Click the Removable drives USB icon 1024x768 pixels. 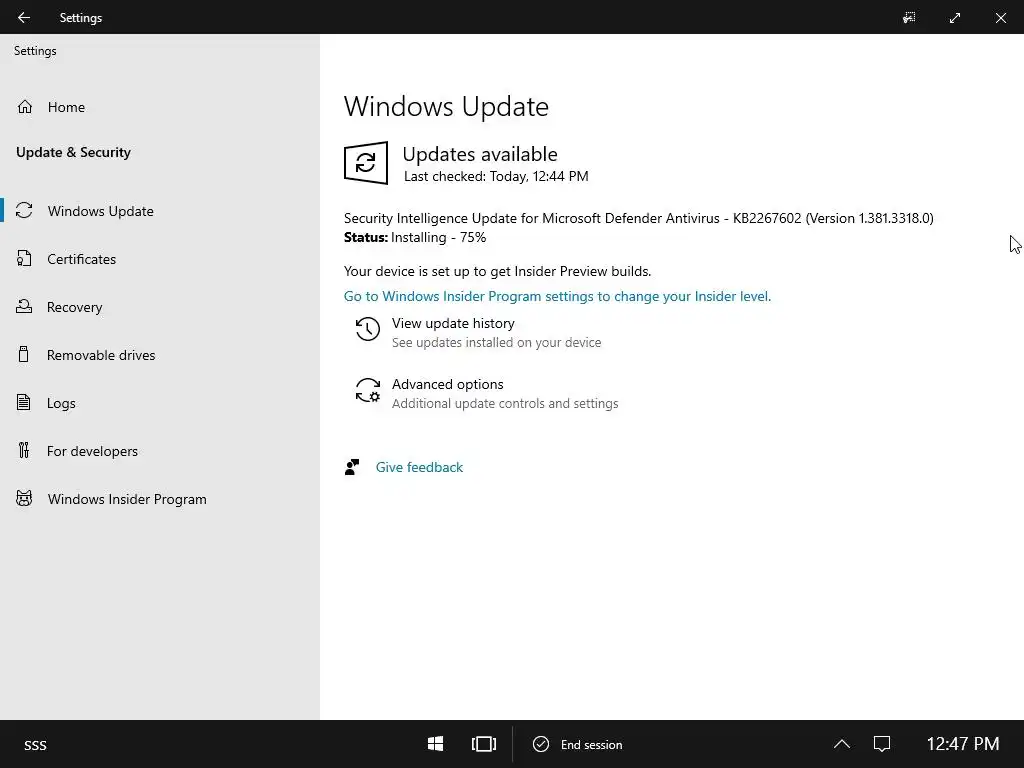click(24, 354)
